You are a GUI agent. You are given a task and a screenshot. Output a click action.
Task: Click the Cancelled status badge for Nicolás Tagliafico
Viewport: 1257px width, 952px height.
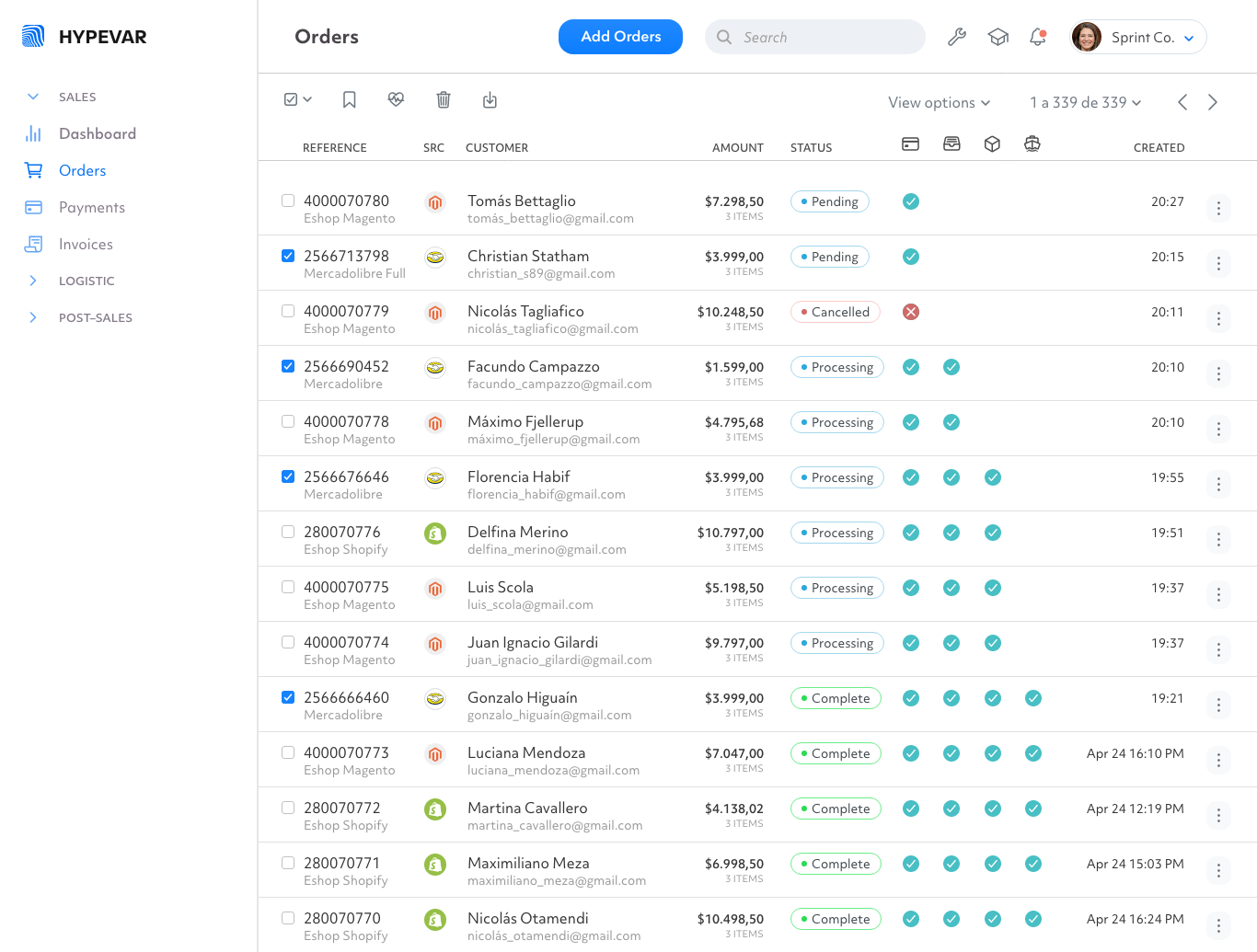[x=836, y=312]
